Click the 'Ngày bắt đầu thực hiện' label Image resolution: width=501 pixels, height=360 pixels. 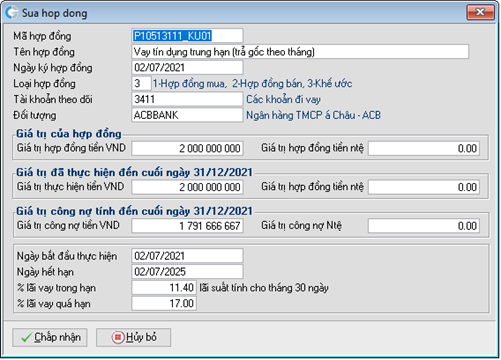67,256
